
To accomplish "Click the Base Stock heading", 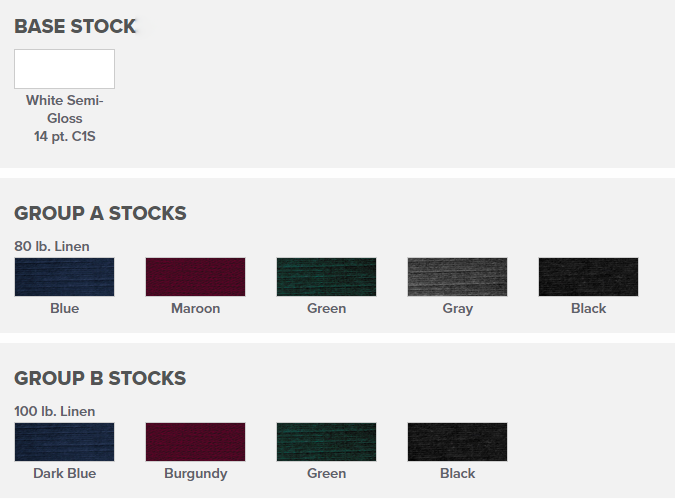I will [x=75, y=27].
